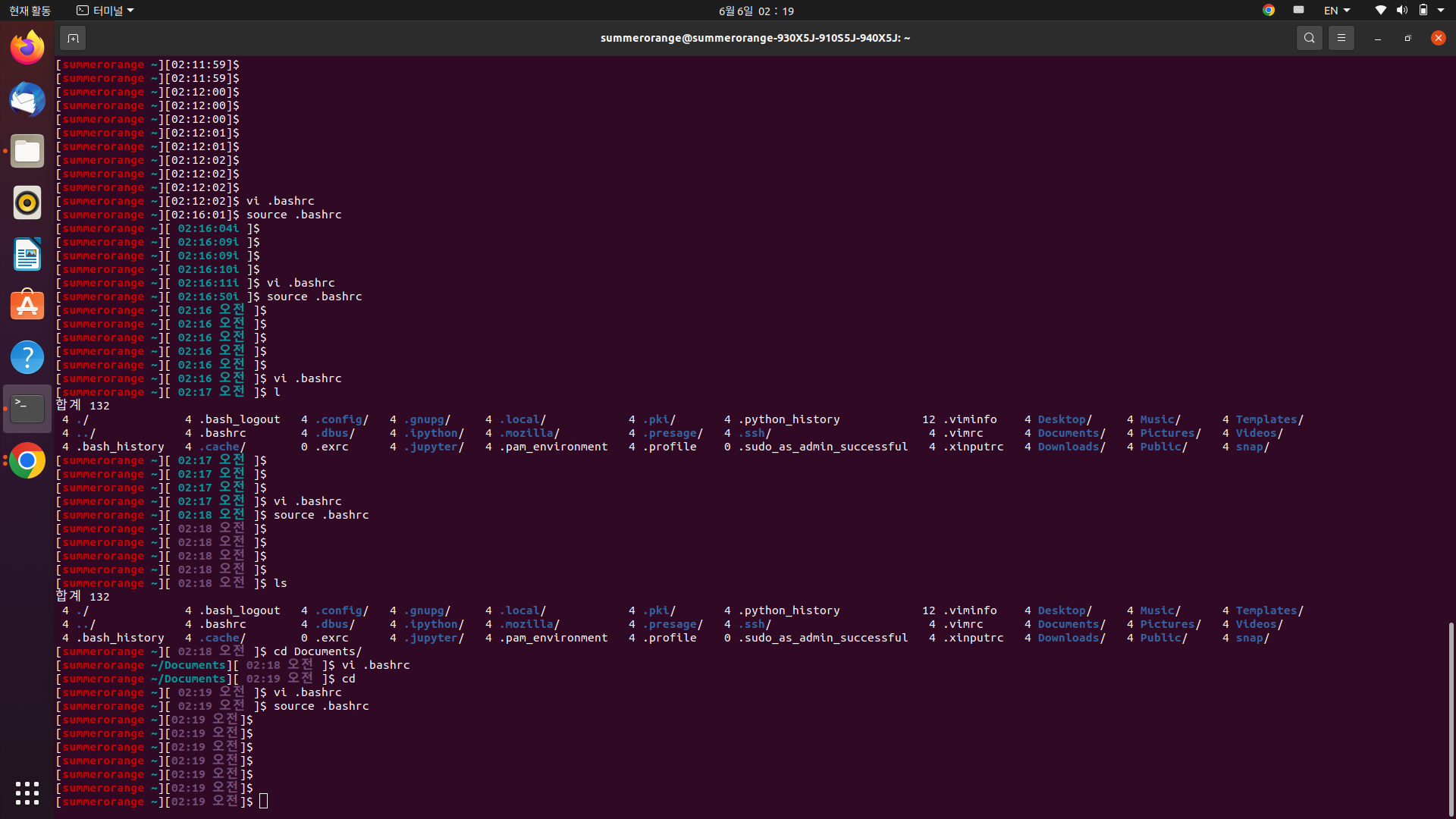Open Ubuntu Software center

tap(27, 305)
